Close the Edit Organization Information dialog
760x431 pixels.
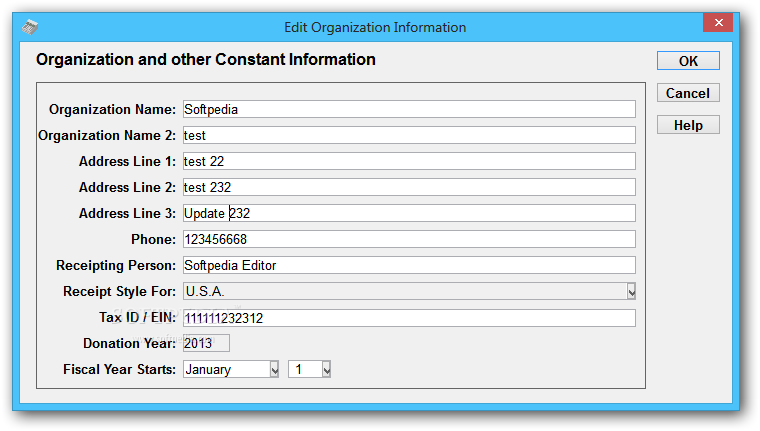click(718, 22)
